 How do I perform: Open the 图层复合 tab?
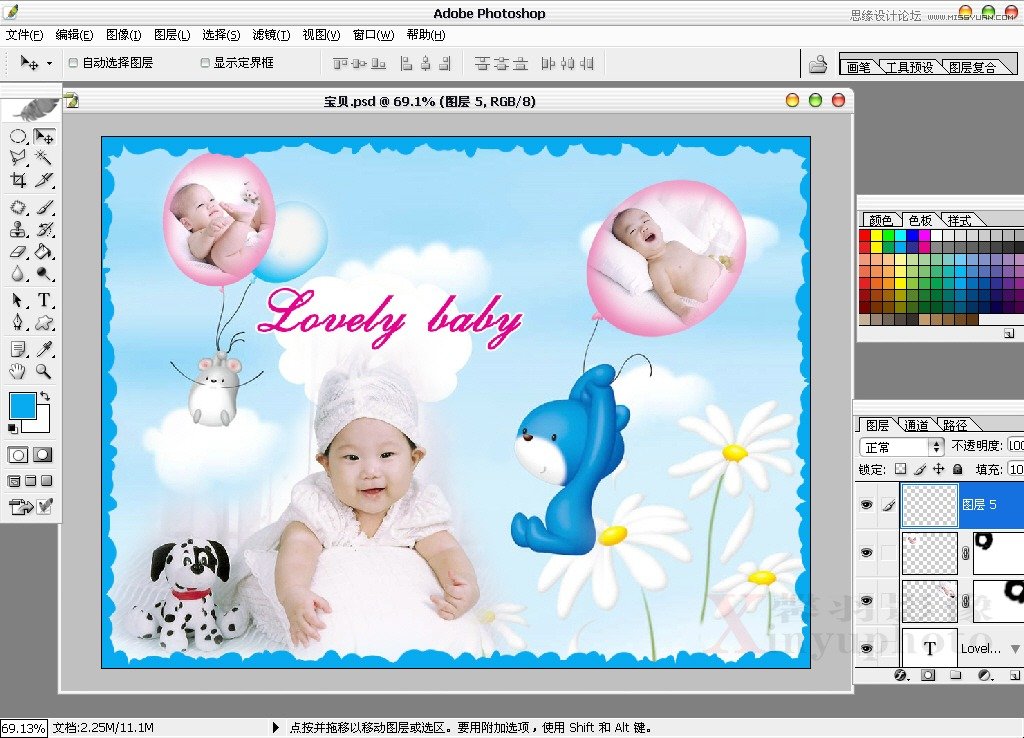coord(972,67)
